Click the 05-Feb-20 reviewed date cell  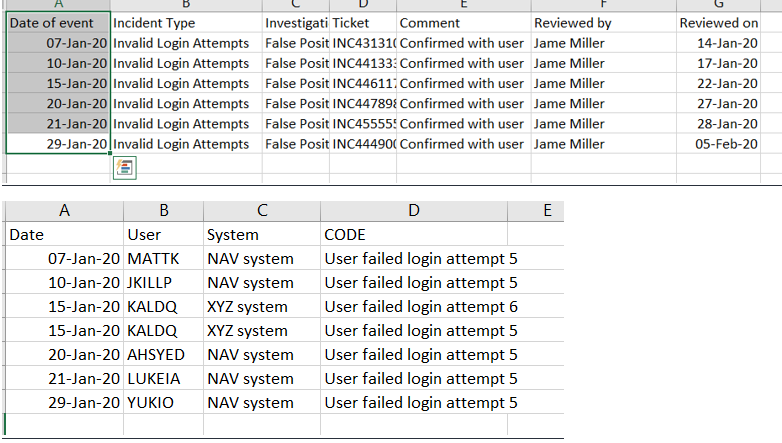click(x=718, y=144)
